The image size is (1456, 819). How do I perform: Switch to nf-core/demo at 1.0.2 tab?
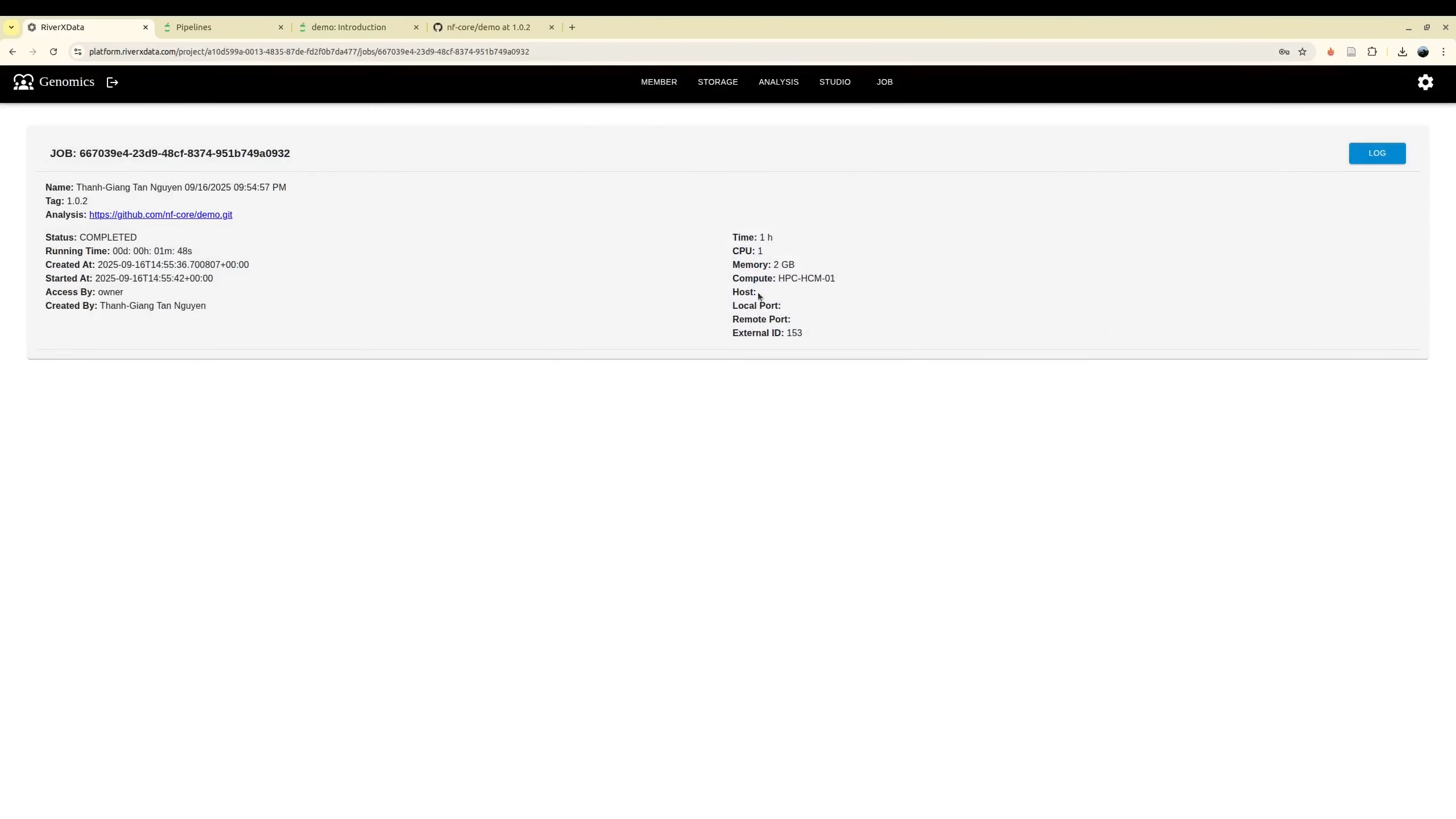tap(488, 27)
